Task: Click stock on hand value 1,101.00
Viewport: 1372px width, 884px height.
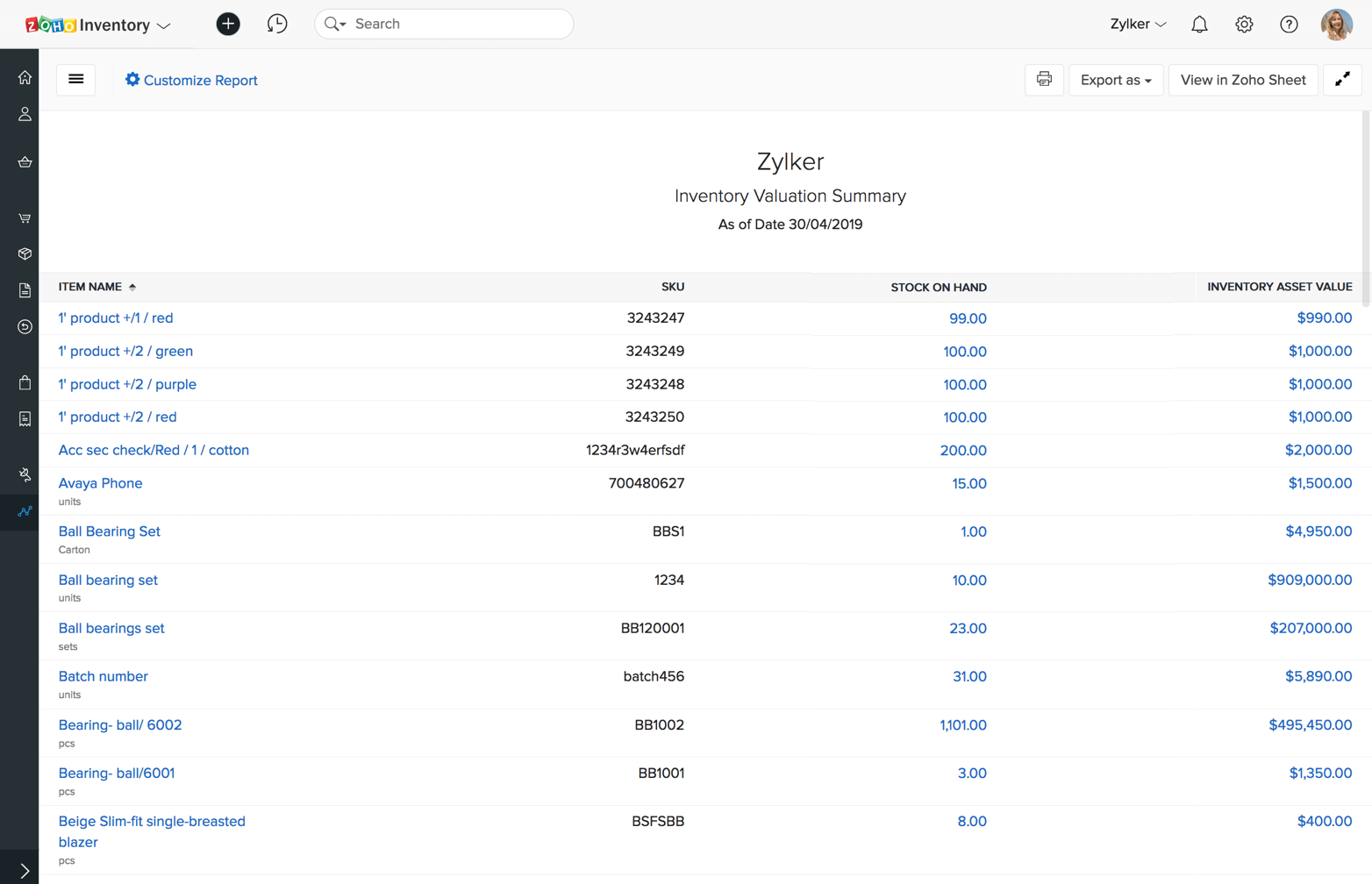Action: pyautogui.click(x=963, y=725)
